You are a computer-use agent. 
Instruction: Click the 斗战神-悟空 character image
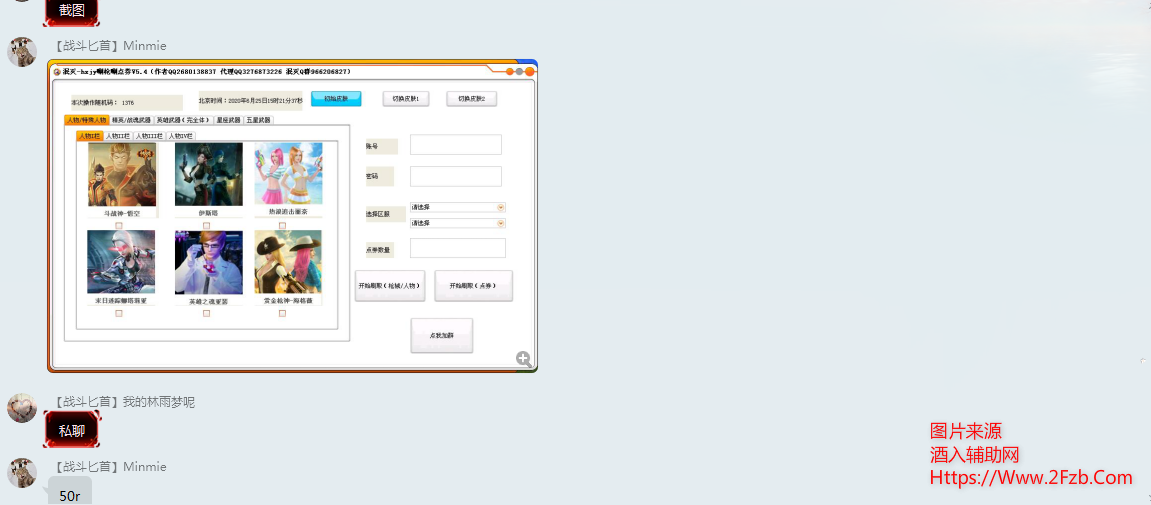122,175
